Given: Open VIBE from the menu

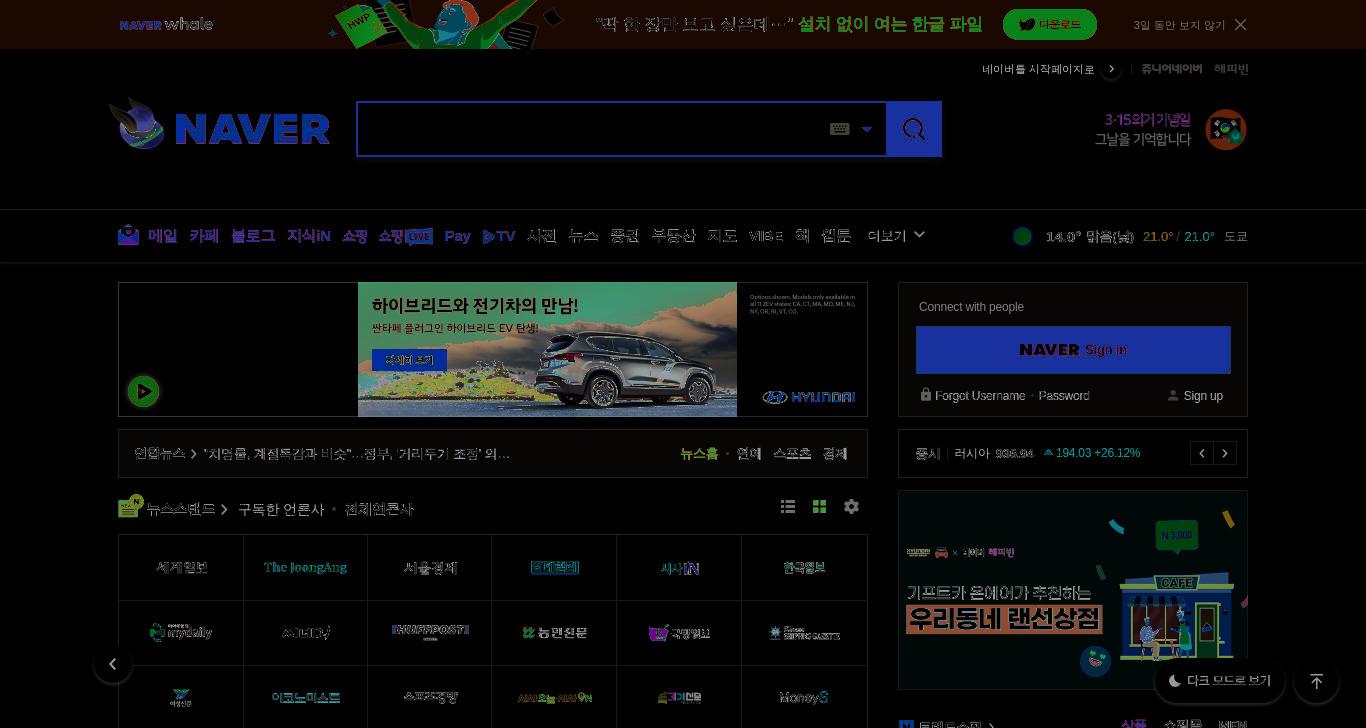Looking at the screenshot, I should click(x=766, y=236).
